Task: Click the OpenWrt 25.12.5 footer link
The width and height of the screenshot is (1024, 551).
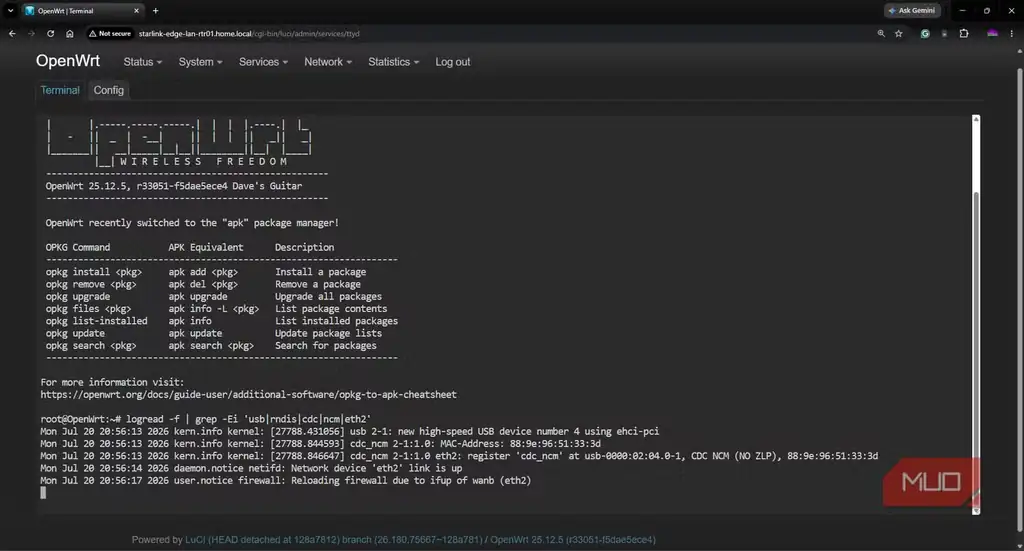Action: click(573, 540)
